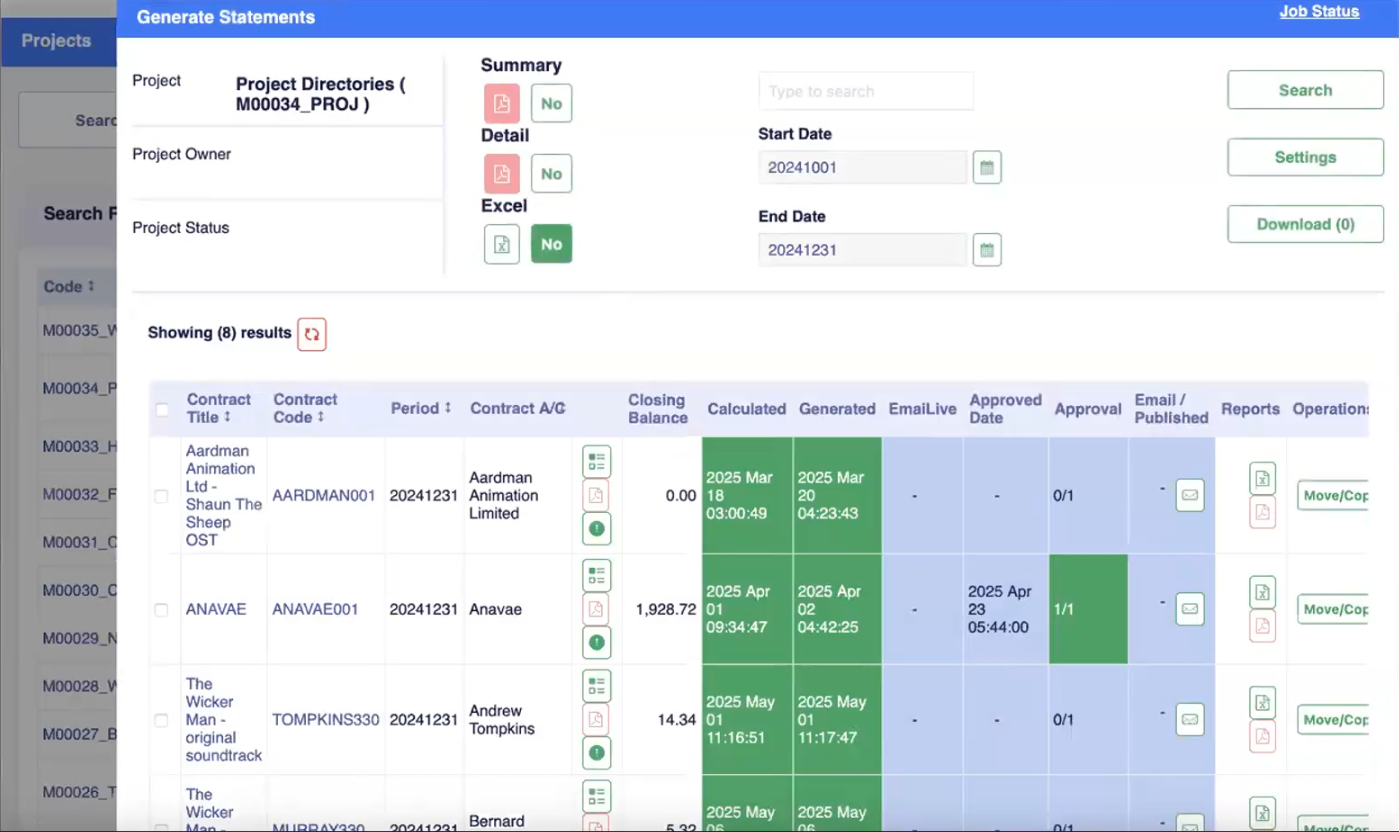Open the Excel report icon for ANAVAE001
Image resolution: width=1399 pixels, height=832 pixels.
click(1262, 592)
